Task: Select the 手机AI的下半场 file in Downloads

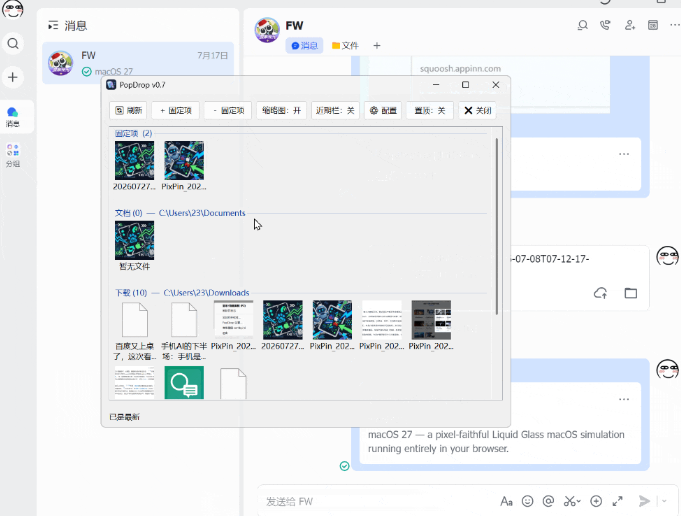Action: [x=184, y=331]
